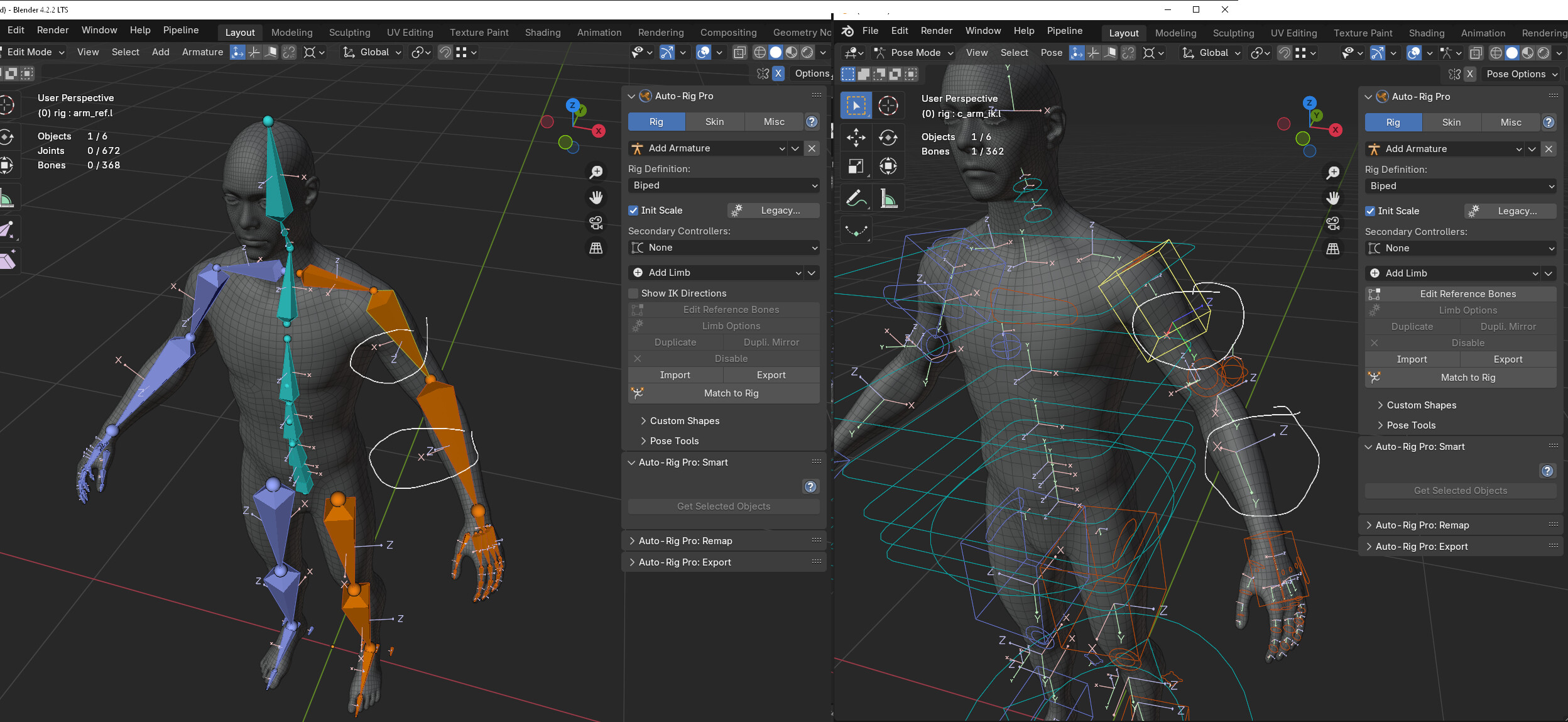
Task: Toggle Init Scale checkbox in right panel
Action: 1370,211
